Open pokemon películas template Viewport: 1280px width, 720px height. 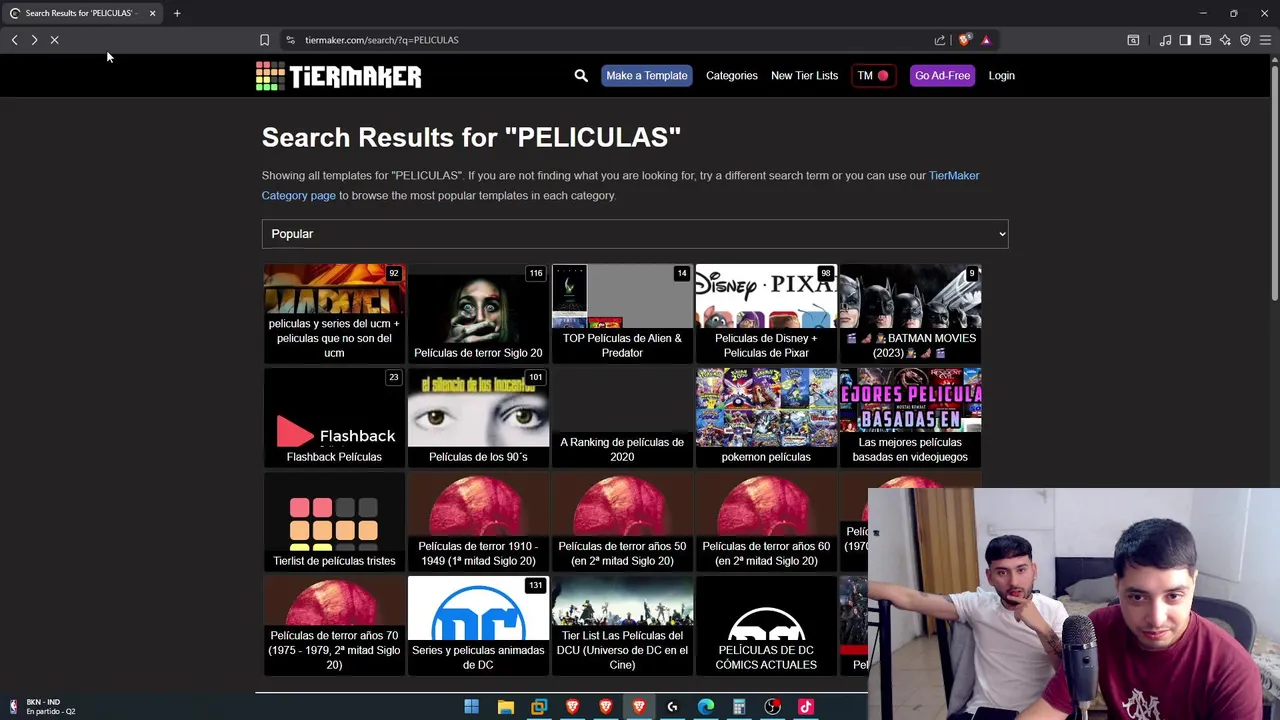[x=766, y=417]
